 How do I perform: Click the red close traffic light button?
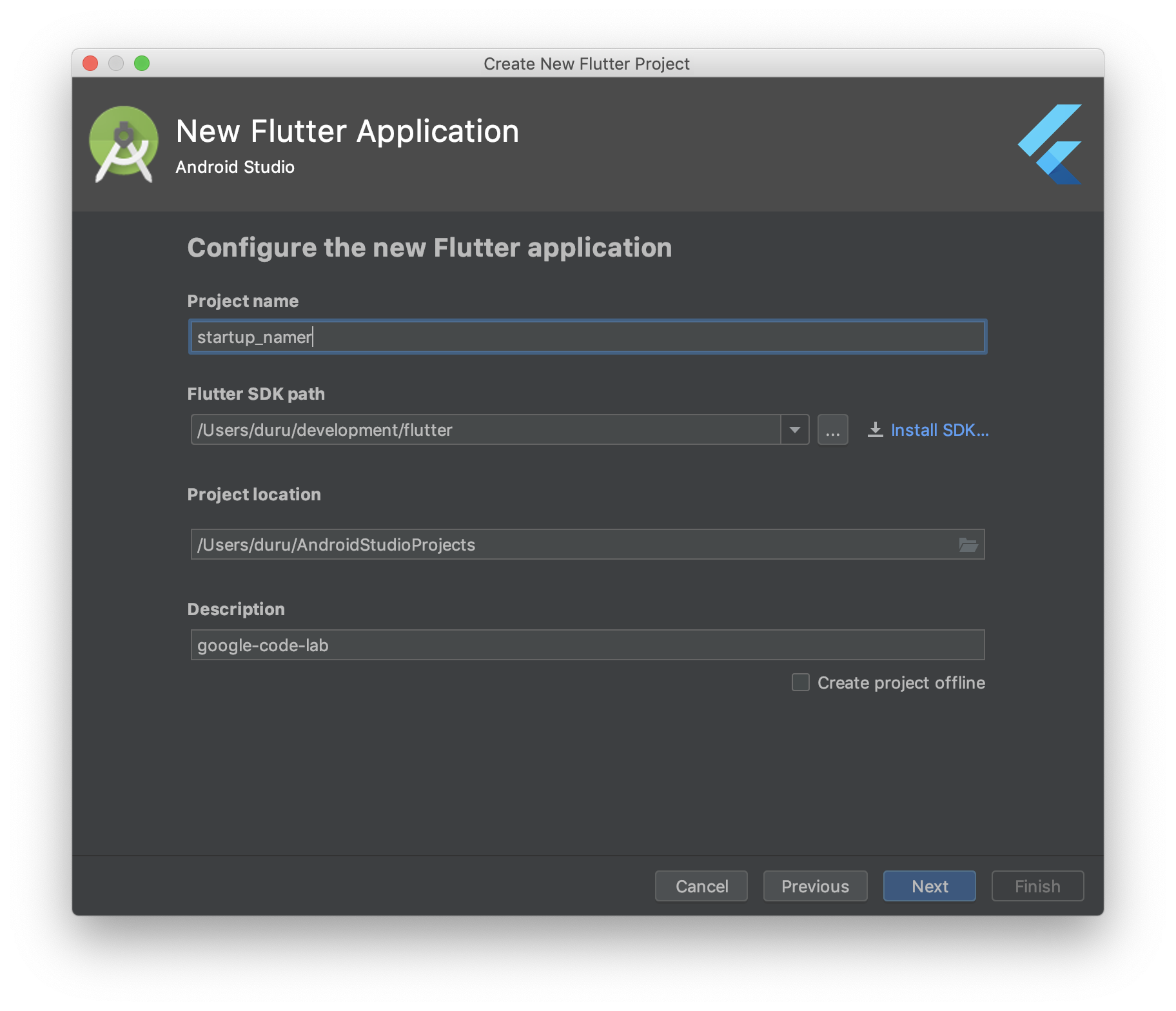91,63
